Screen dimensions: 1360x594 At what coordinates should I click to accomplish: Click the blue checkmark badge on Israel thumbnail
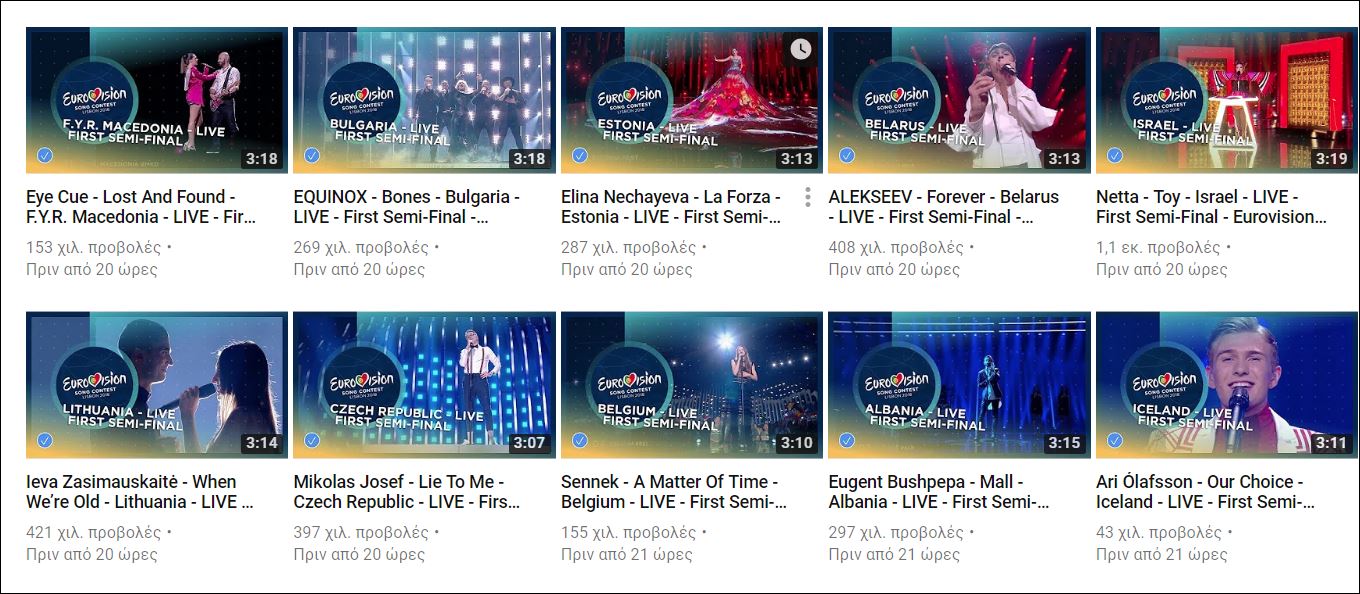1114,156
